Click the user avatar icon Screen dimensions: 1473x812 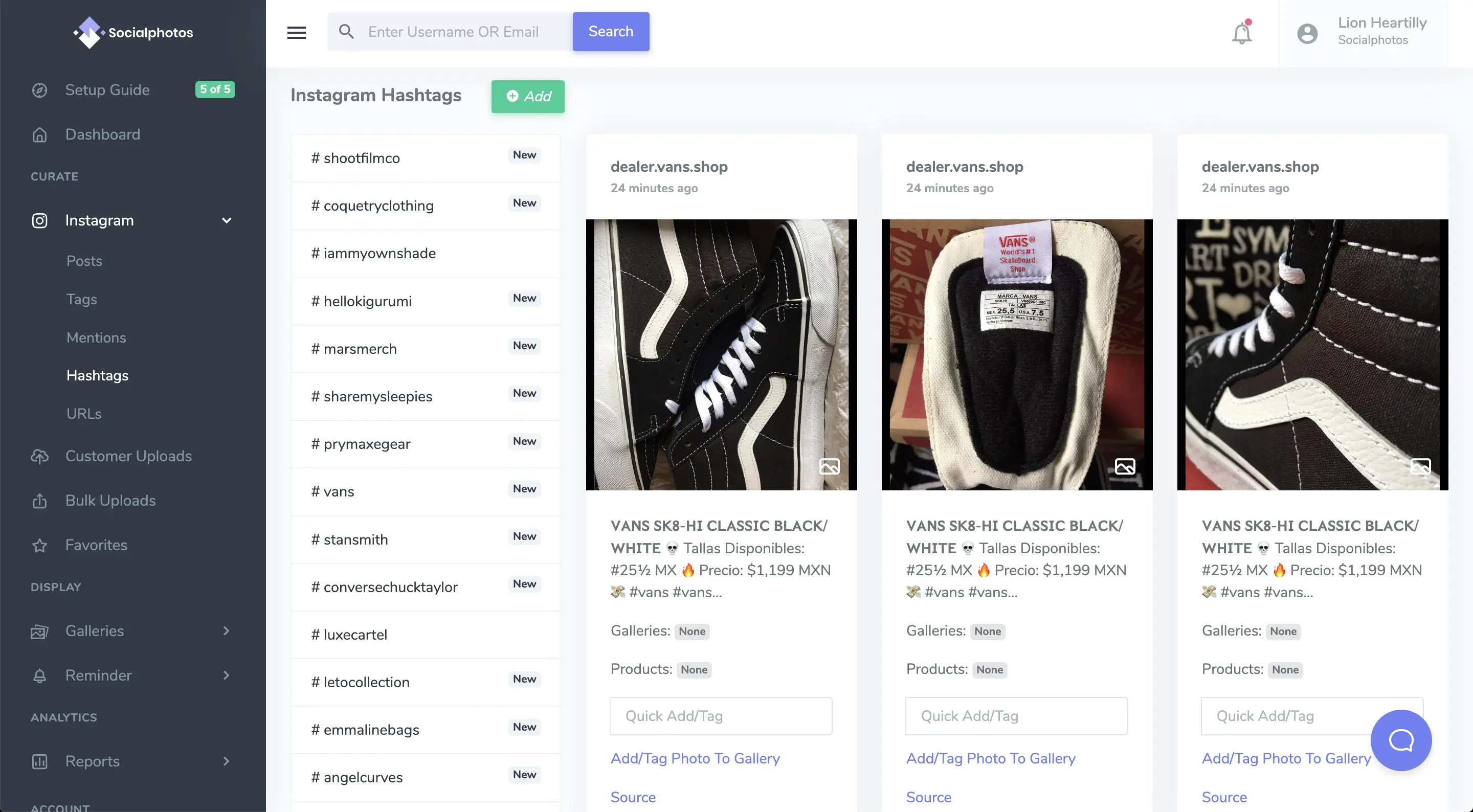[x=1307, y=33]
